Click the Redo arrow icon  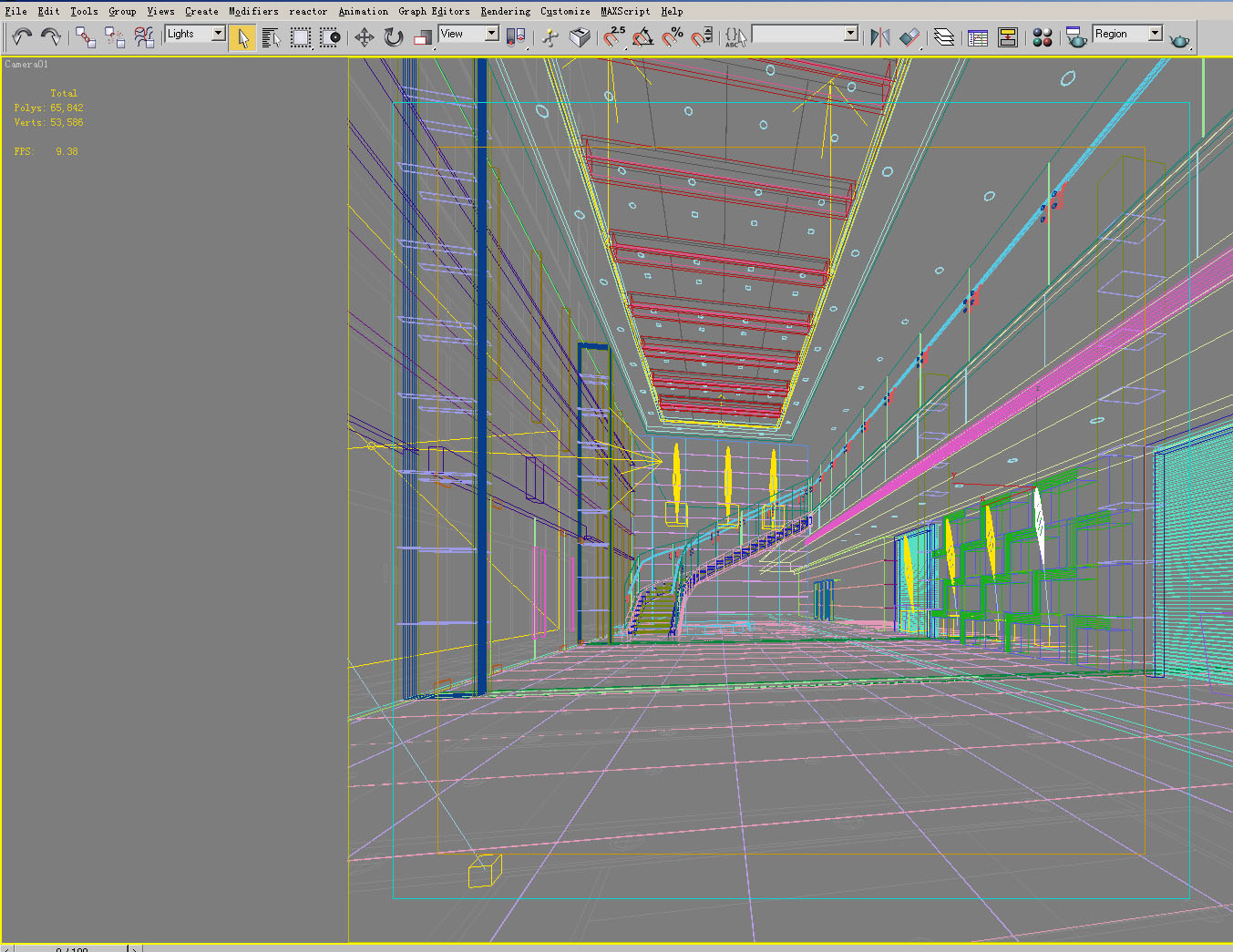point(51,36)
